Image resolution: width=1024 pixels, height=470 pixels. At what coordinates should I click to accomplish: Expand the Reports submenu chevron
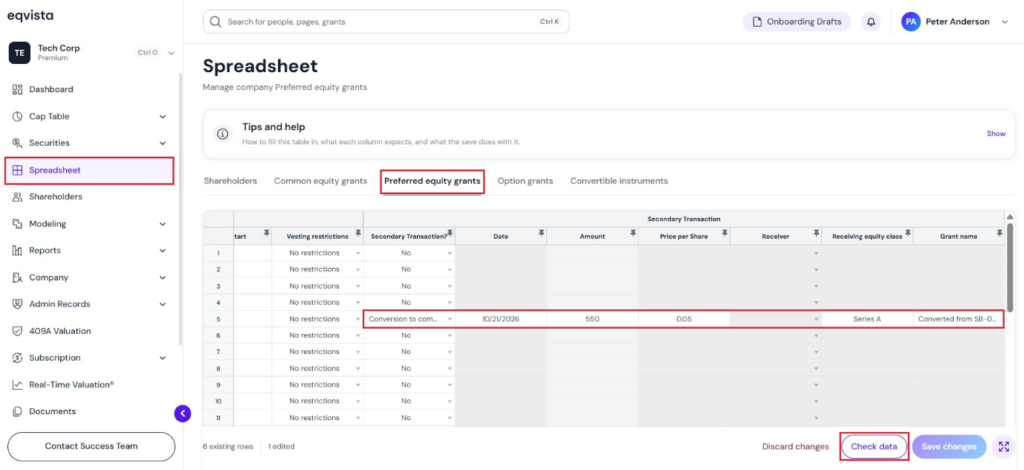click(163, 251)
